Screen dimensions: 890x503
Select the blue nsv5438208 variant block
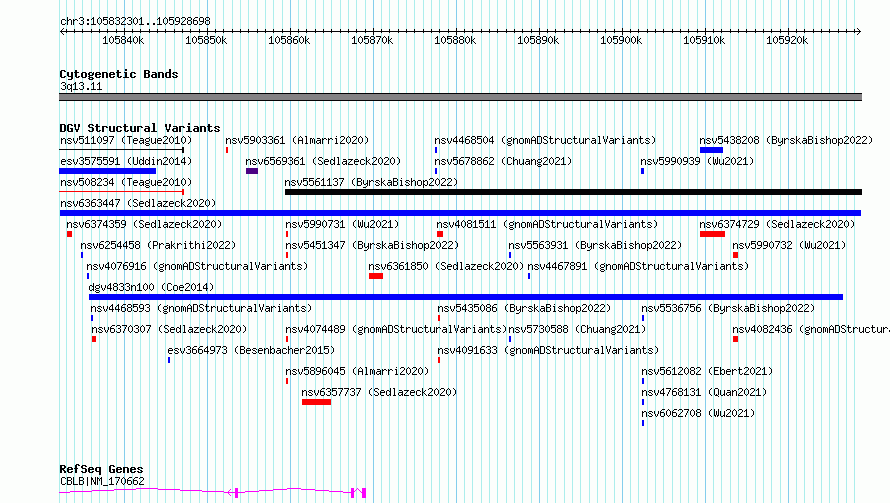(x=711, y=150)
